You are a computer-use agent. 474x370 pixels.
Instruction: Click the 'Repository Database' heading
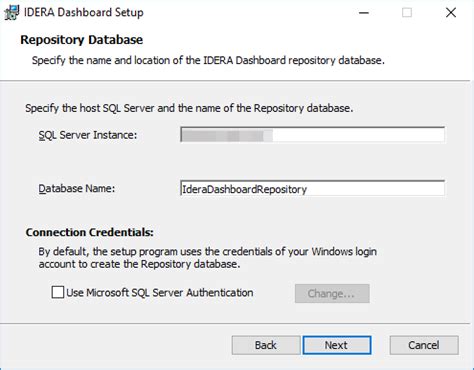[x=82, y=40]
